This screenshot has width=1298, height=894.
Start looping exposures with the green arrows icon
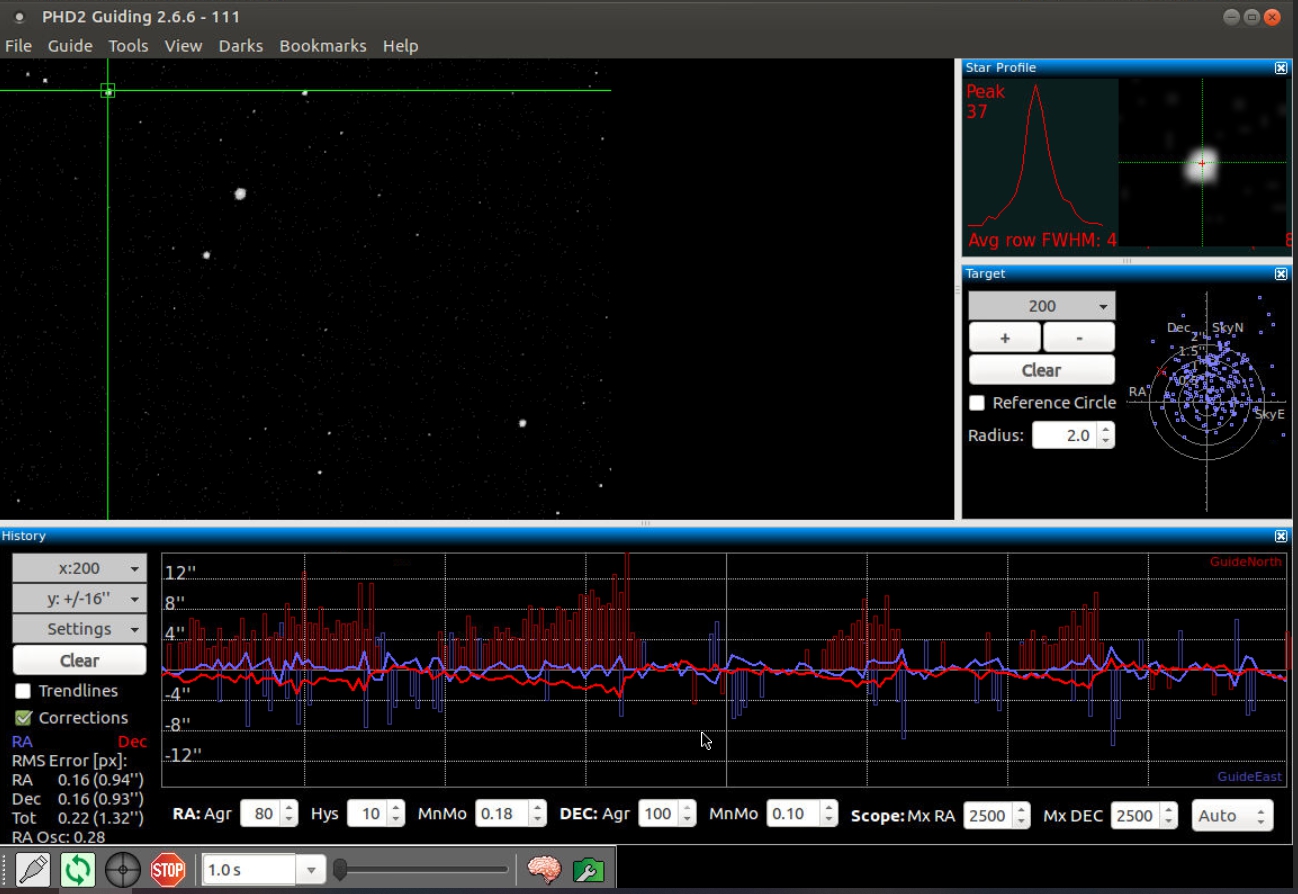coord(78,869)
